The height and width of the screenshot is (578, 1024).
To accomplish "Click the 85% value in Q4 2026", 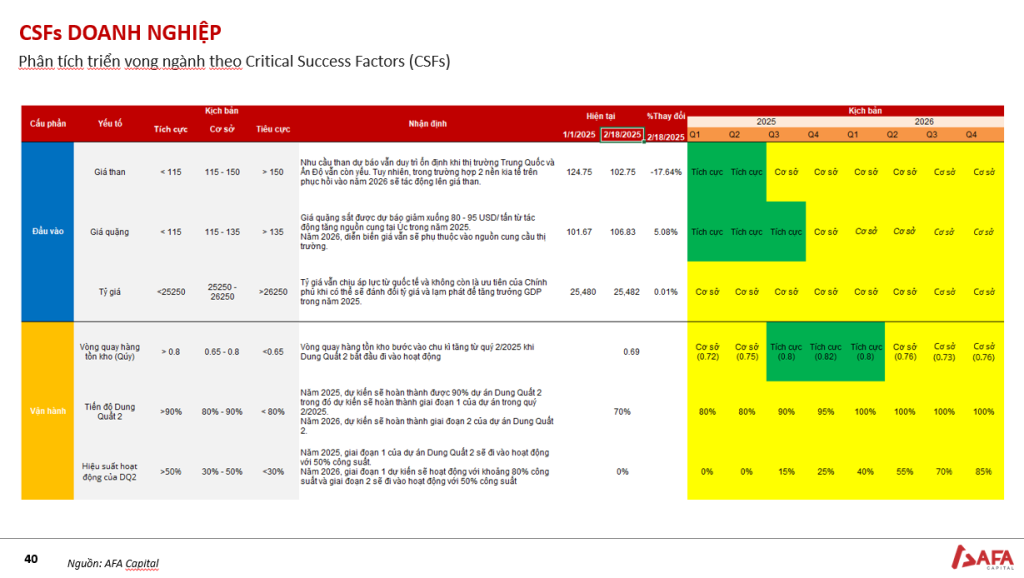I will tap(984, 472).
